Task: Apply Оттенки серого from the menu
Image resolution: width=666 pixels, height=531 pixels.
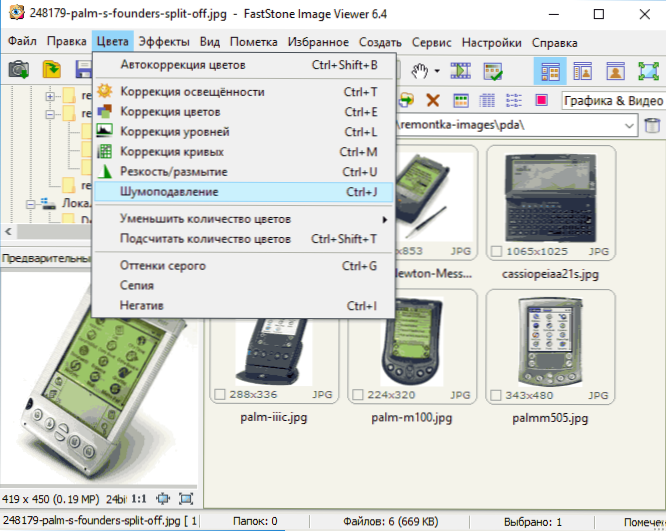Action: coord(244,266)
